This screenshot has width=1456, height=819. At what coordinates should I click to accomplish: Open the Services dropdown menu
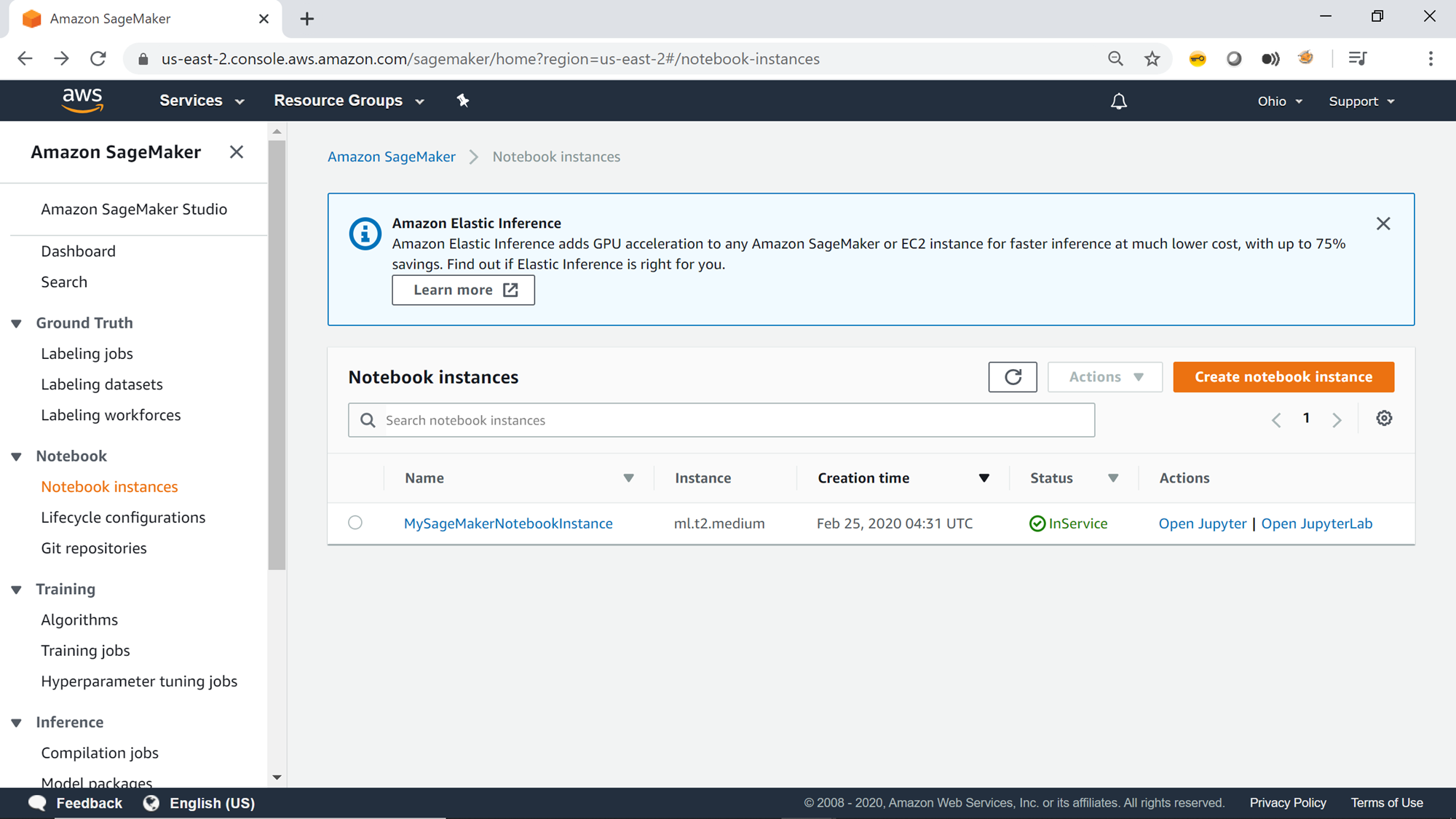click(202, 100)
